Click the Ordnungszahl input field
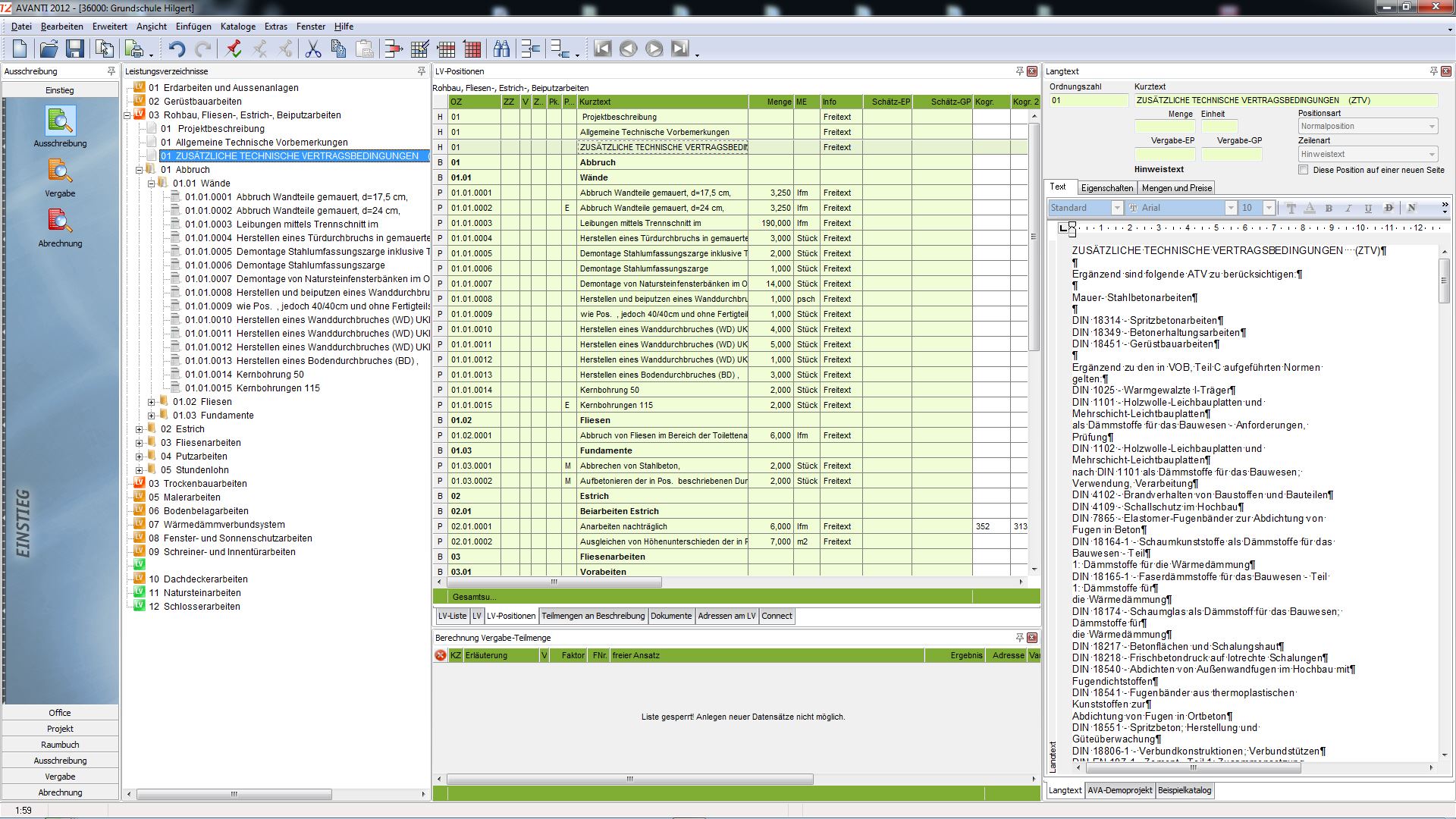Screen dimensions: 1456x819 [x=1088, y=100]
